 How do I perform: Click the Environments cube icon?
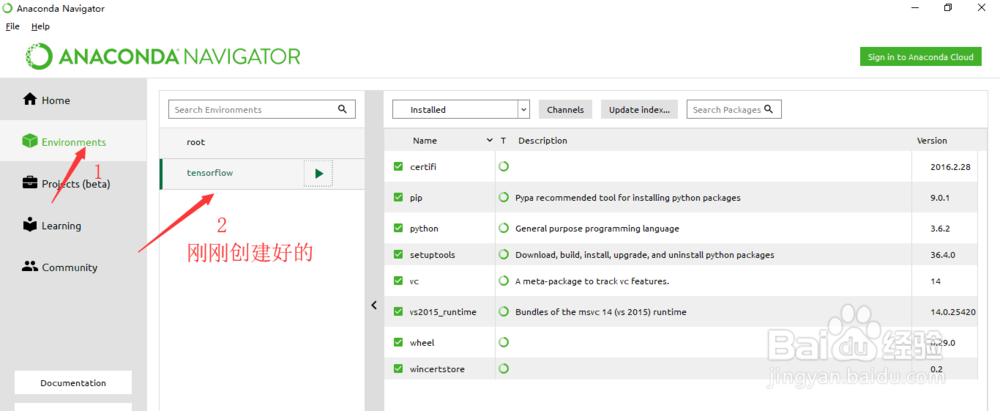pos(30,141)
